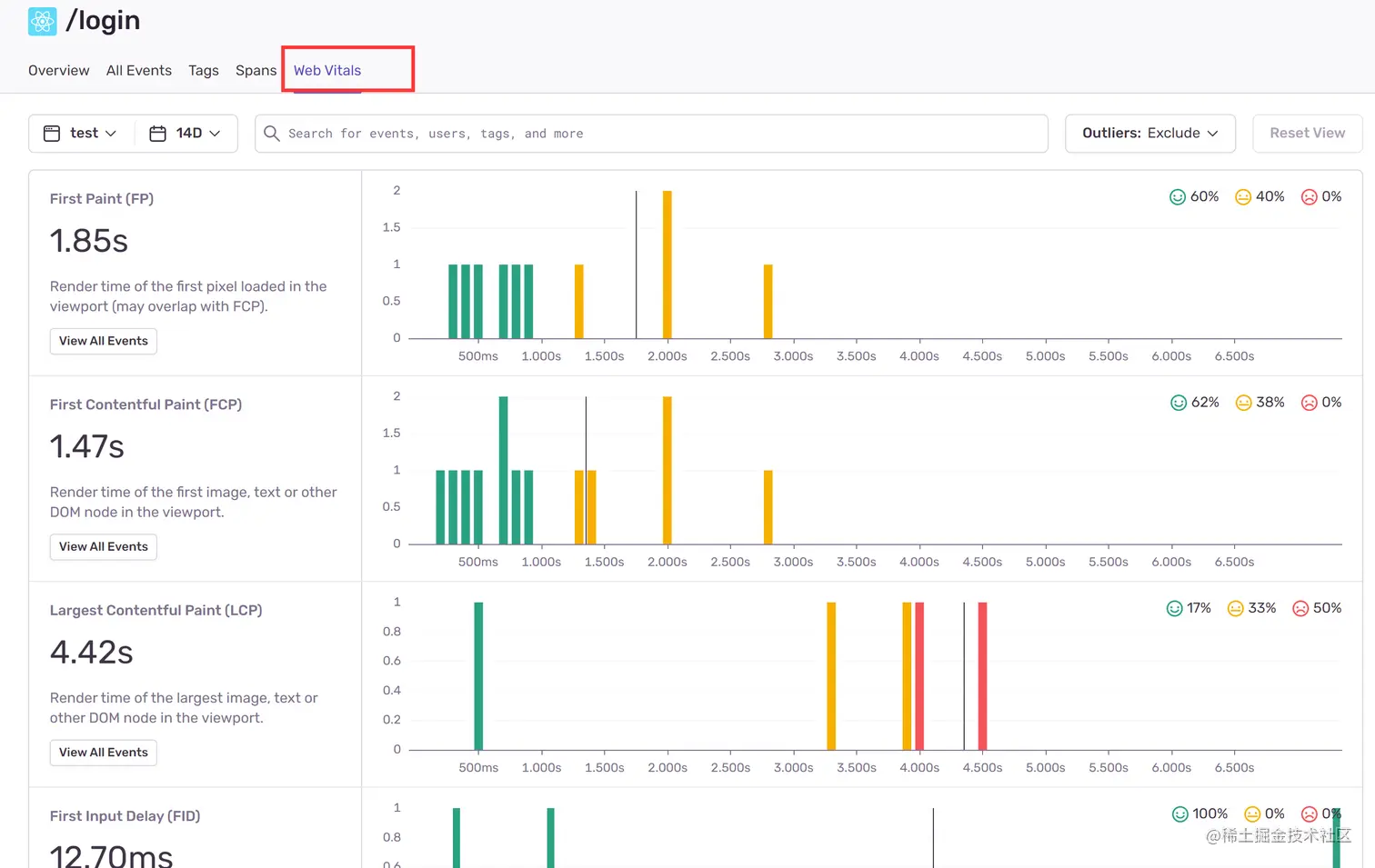This screenshot has height=868, width=1375.
Task: Click the yellow meh face showing 33% in LCP
Action: click(1235, 608)
